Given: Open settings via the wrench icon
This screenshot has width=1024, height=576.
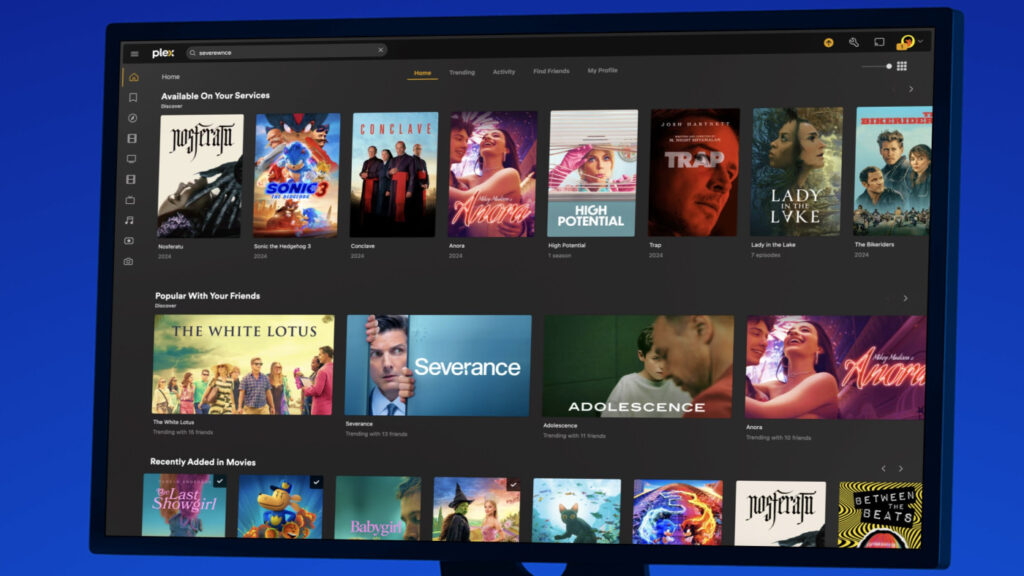Looking at the screenshot, I should [x=854, y=42].
